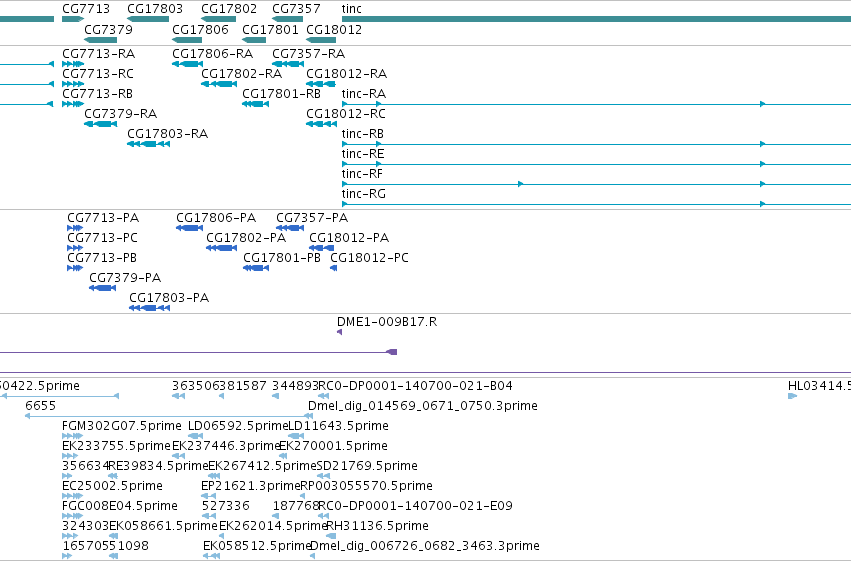The height and width of the screenshot is (561, 851).
Task: Click transcript CG17803-RA
Action: [x=148, y=144]
